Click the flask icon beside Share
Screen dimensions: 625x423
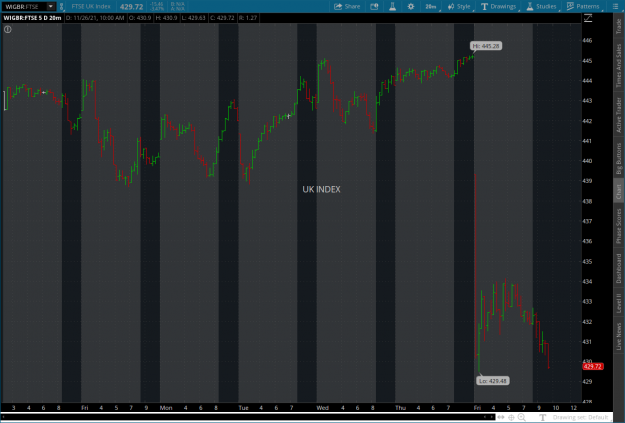[392, 6]
